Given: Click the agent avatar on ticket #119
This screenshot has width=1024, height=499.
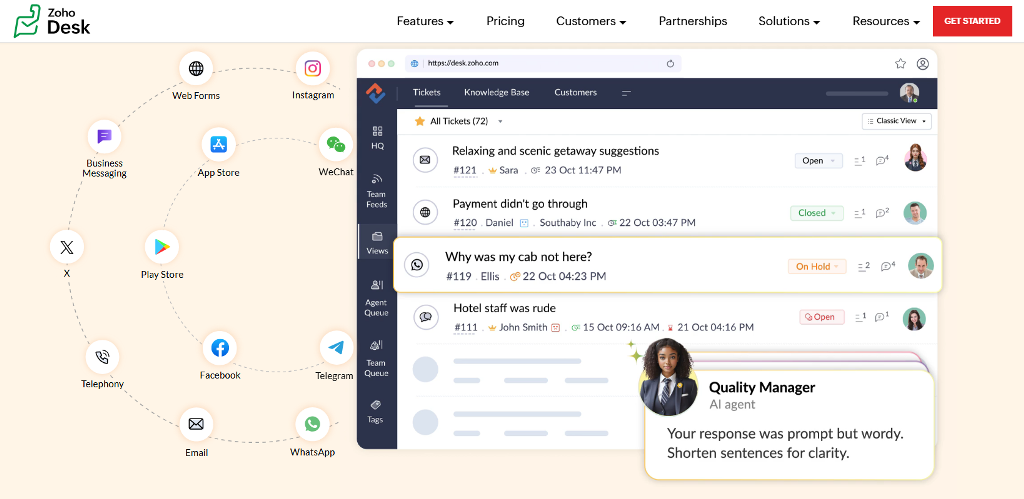Looking at the screenshot, I should coord(921,266).
